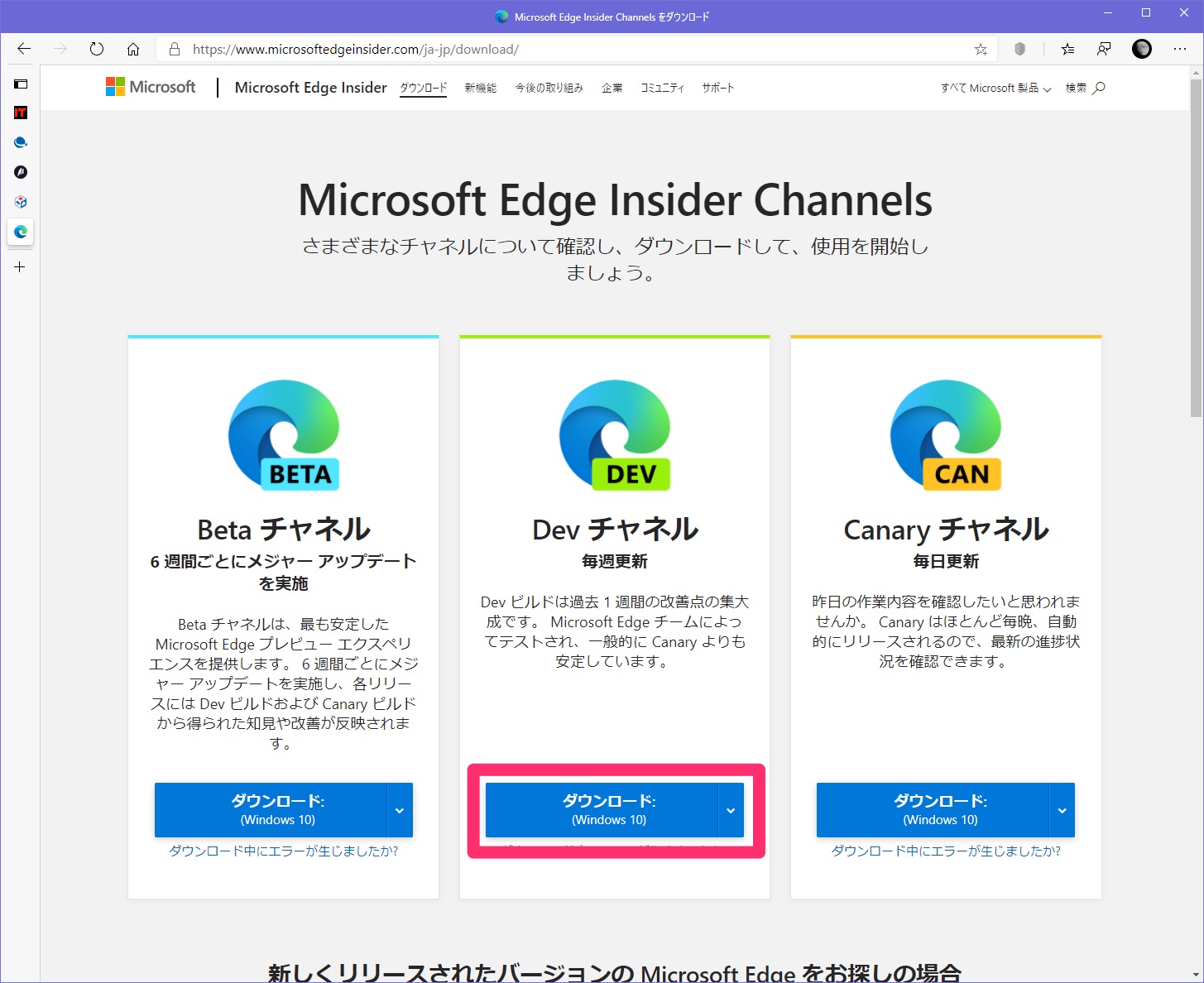The width and height of the screenshot is (1204, 983).
Task: Go back to the previous page
Action: click(x=24, y=49)
